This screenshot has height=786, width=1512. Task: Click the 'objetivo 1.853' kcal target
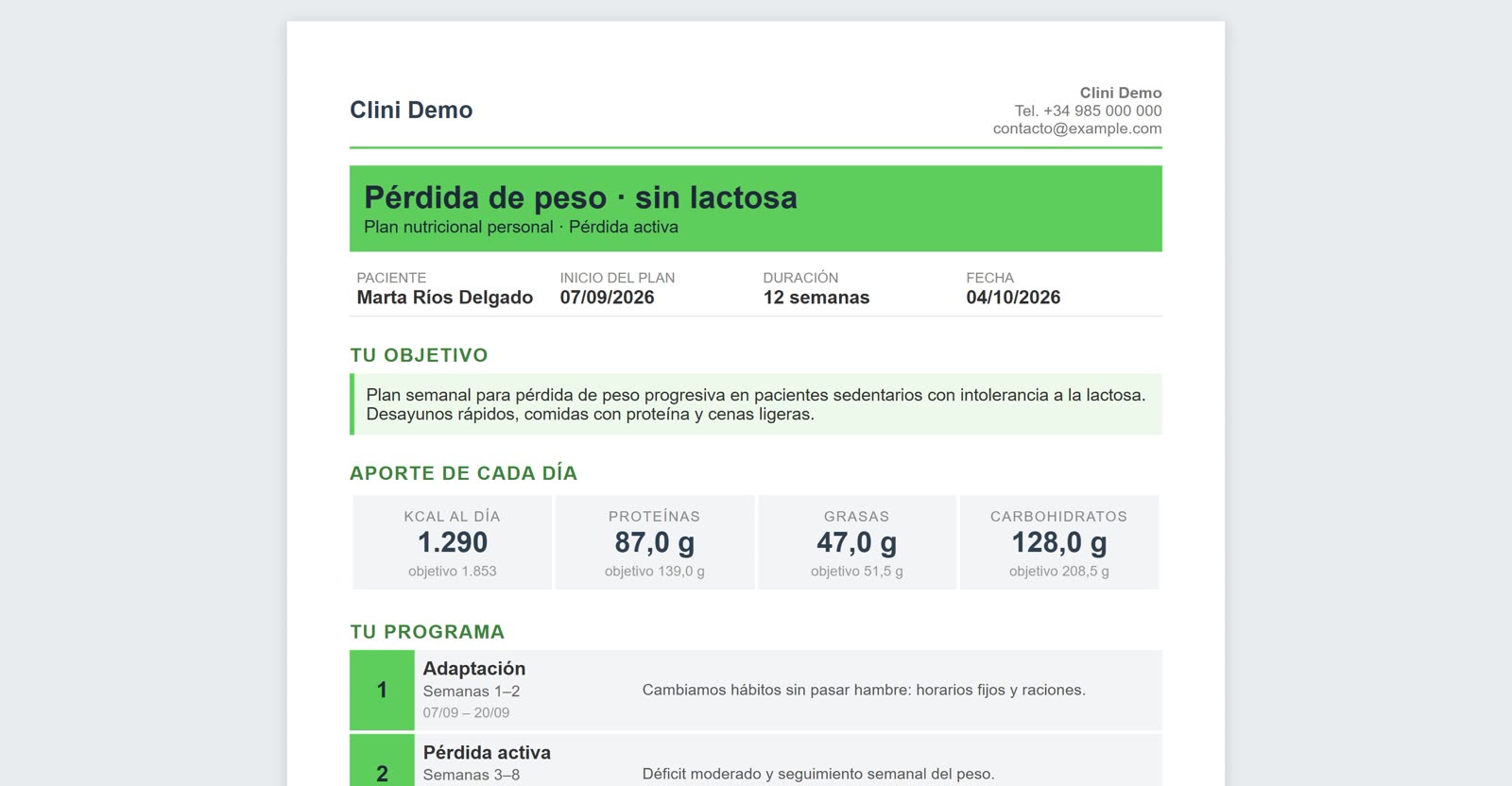pos(453,572)
